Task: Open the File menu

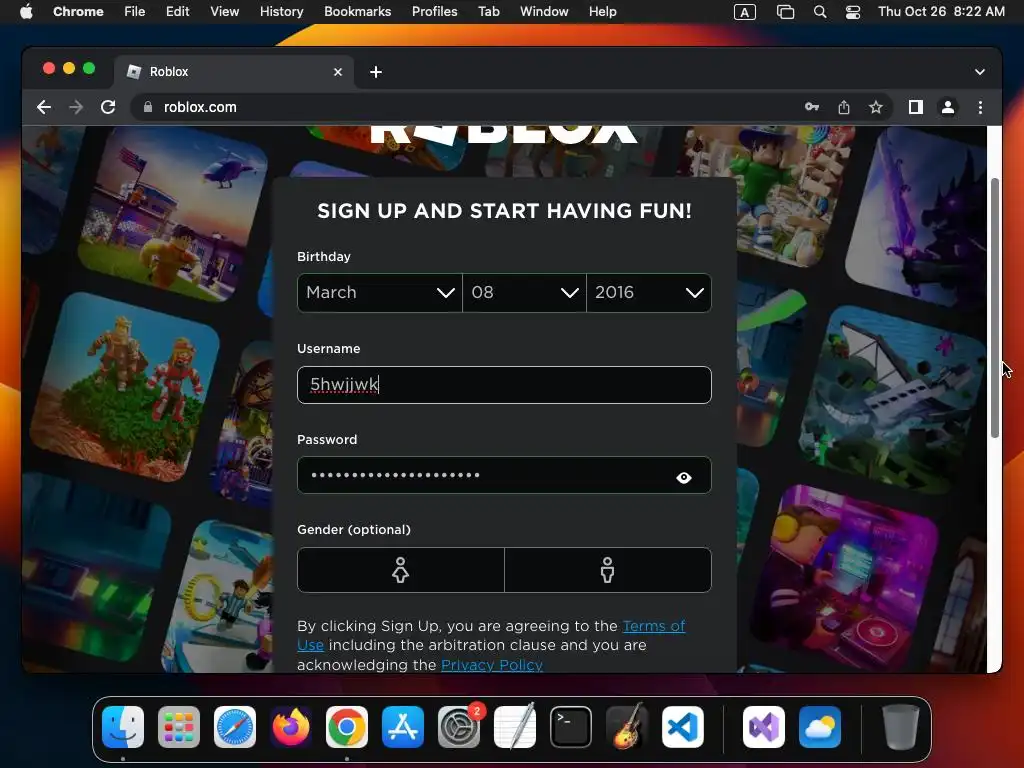Action: click(x=135, y=12)
